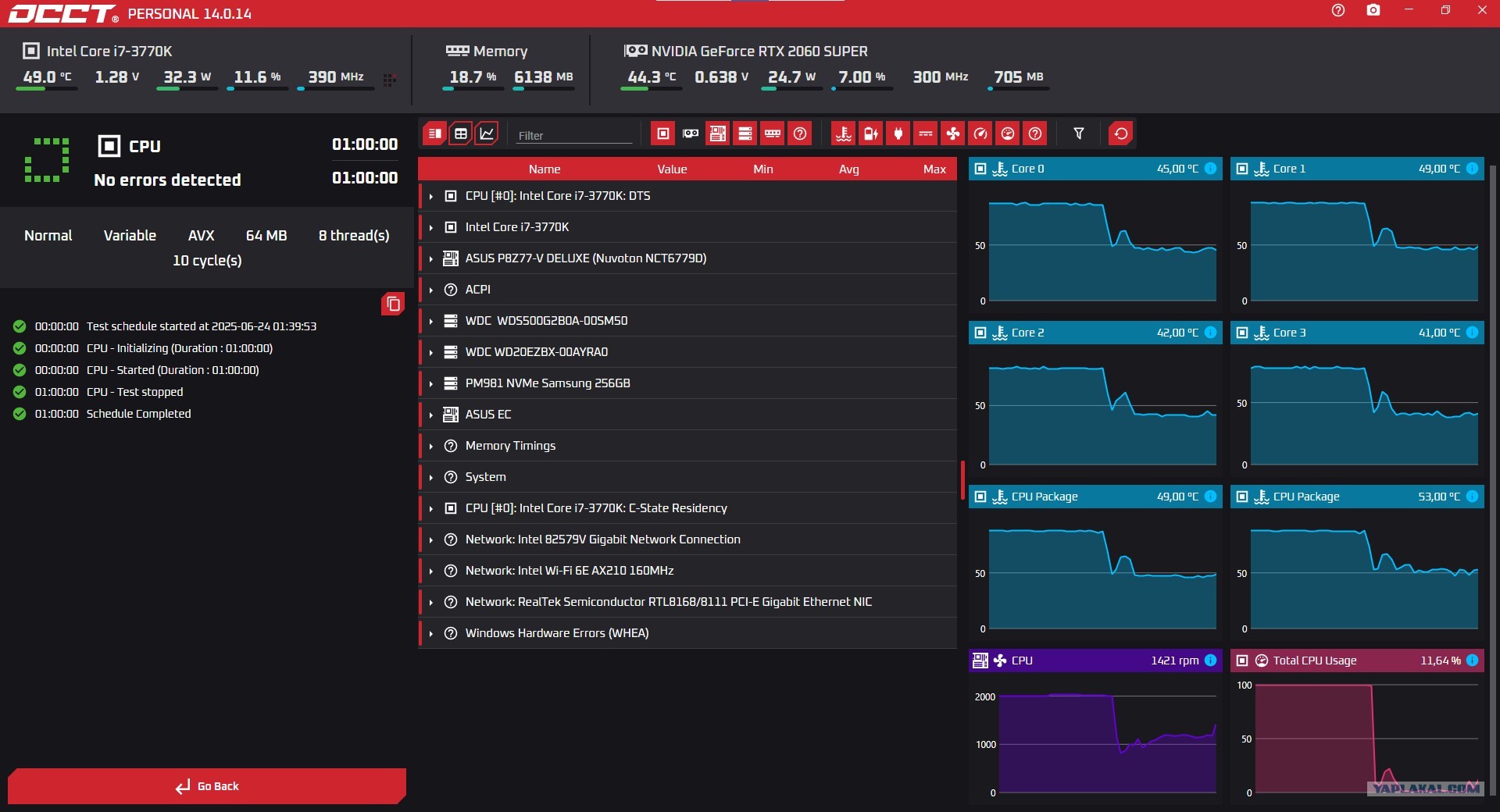1500x812 pixels.
Task: Take a screenshot with camera icon
Action: coord(1373,10)
